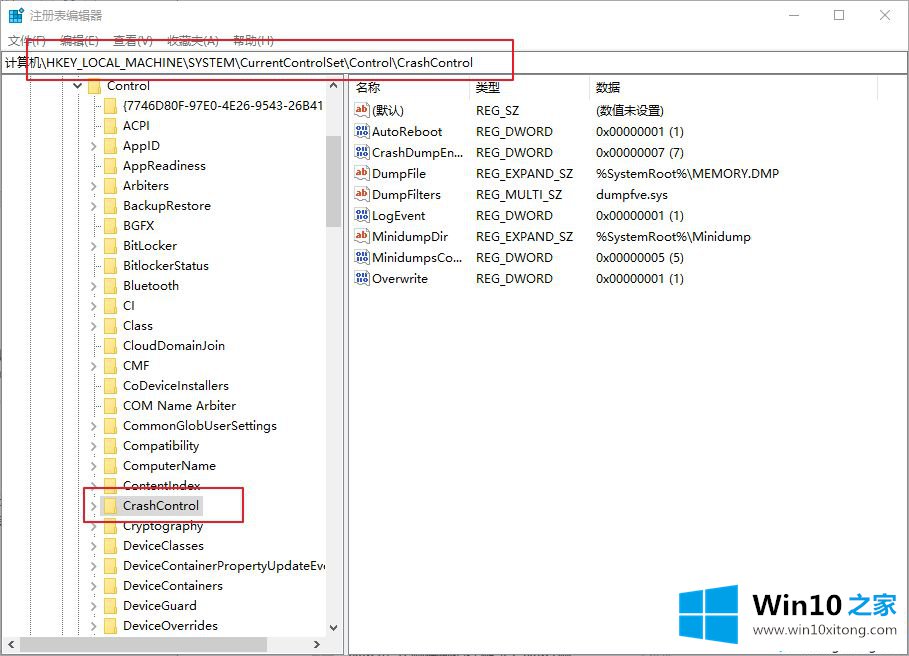Screen dimensions: 909x656
Task: Open the 收藏夹(A) menu
Action: pos(193,41)
